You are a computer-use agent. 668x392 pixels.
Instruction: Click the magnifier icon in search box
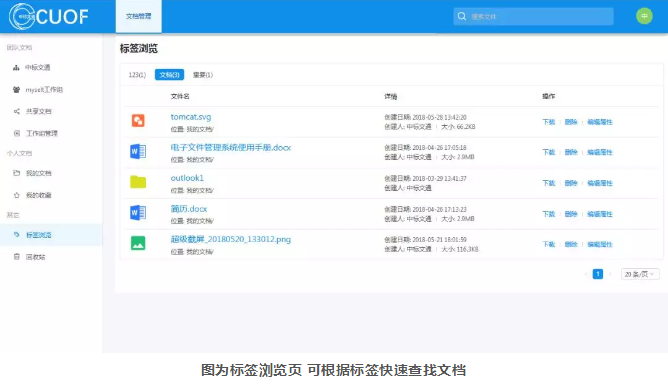[462, 16]
